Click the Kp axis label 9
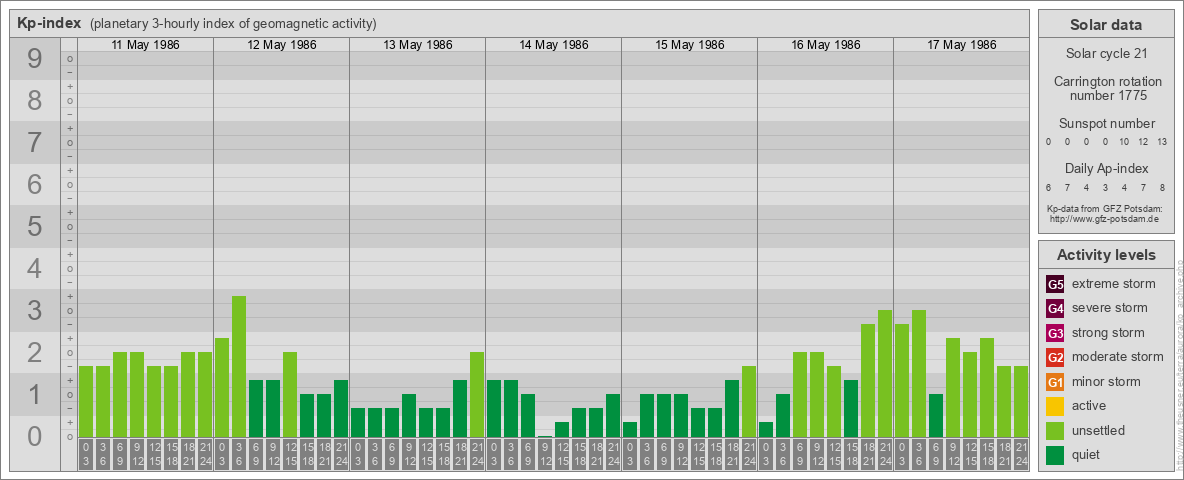 [34, 59]
